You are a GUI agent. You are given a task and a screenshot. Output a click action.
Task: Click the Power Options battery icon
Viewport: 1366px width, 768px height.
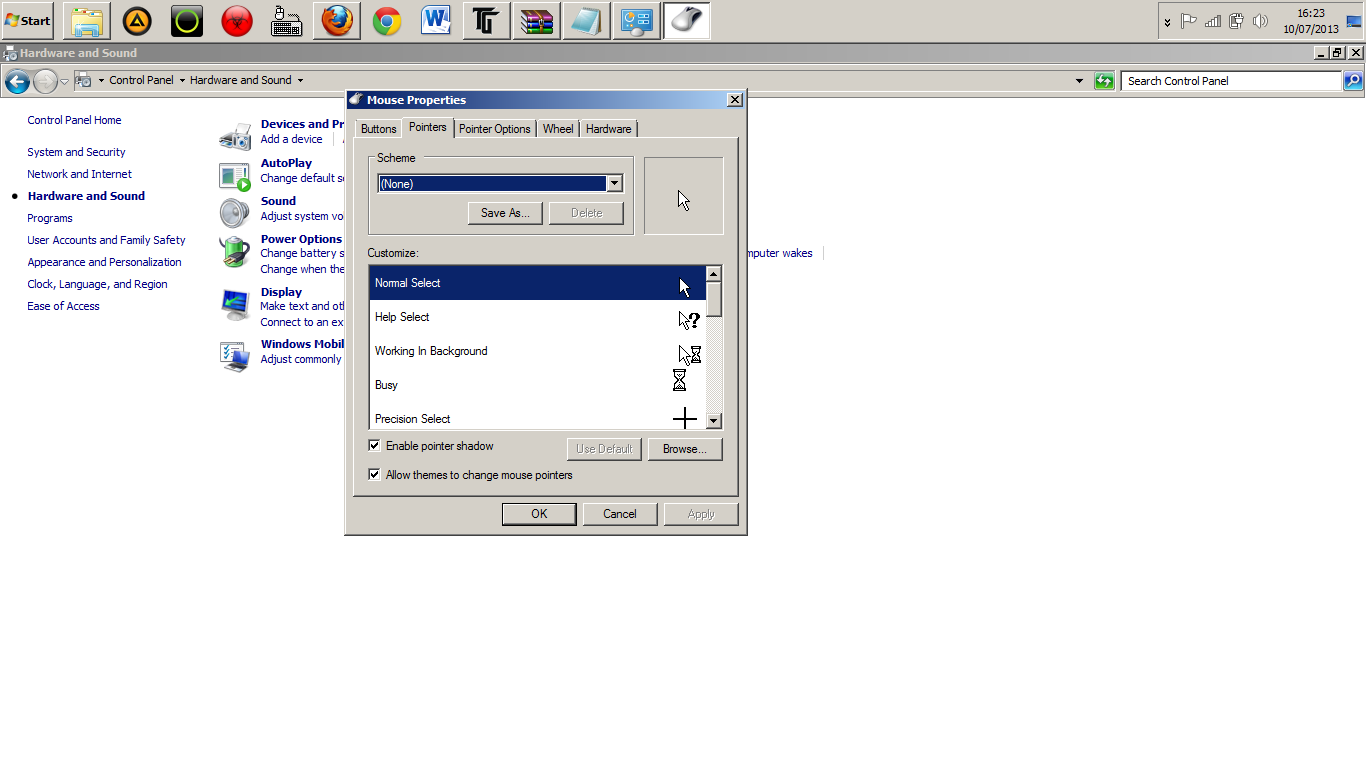[x=235, y=252]
